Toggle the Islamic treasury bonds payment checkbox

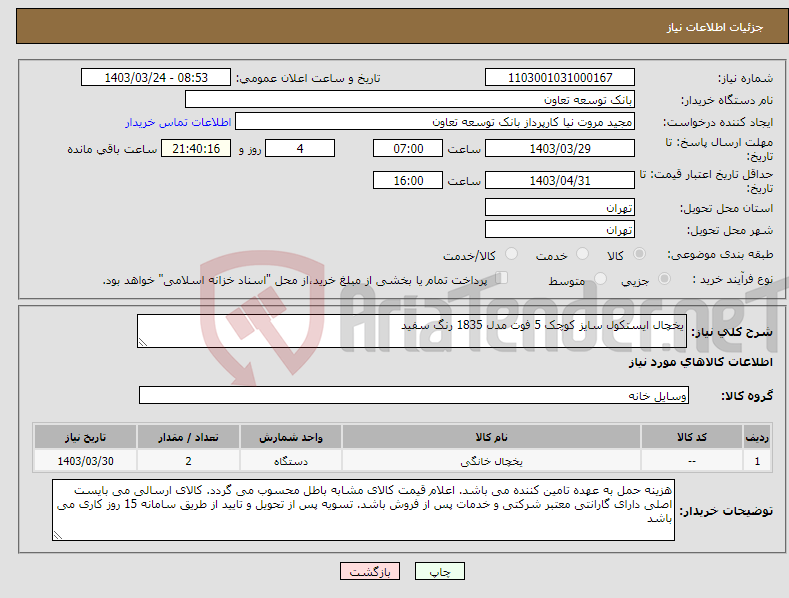[x=502, y=277]
